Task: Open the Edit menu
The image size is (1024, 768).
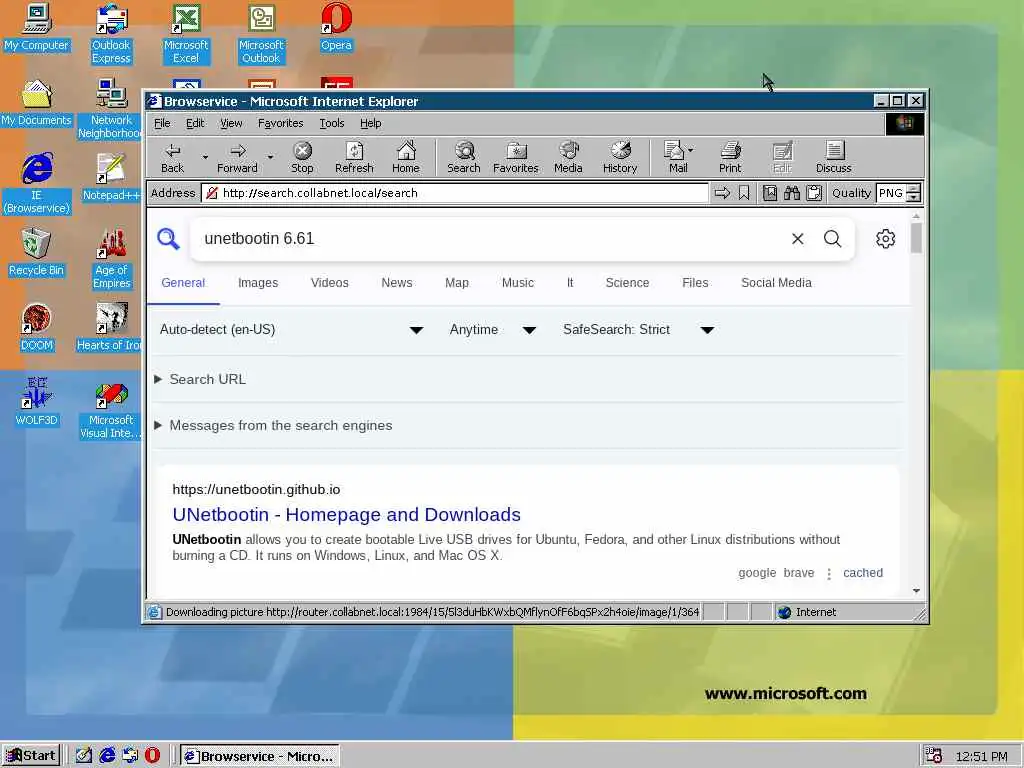Action: point(195,123)
